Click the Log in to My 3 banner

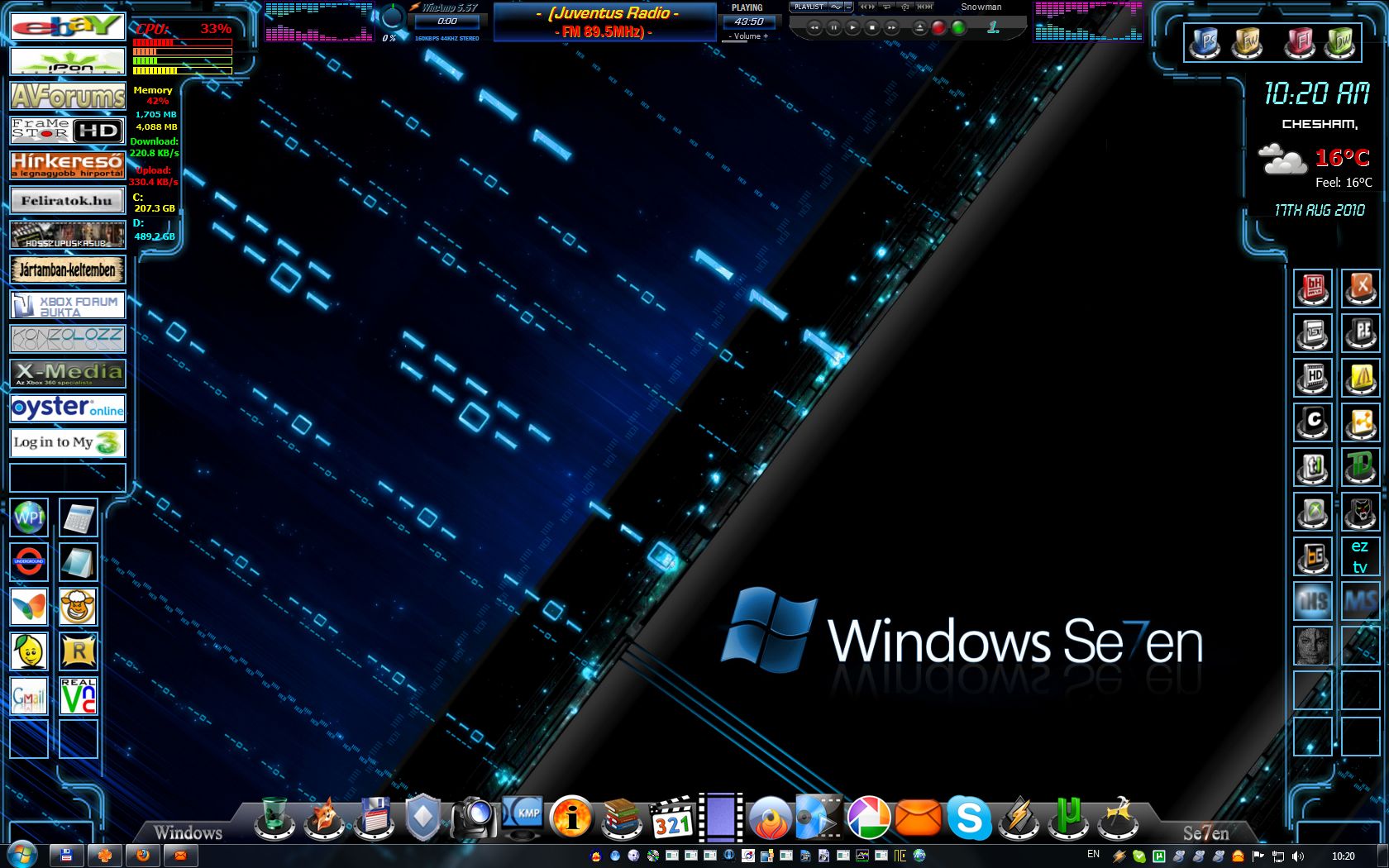coord(68,442)
